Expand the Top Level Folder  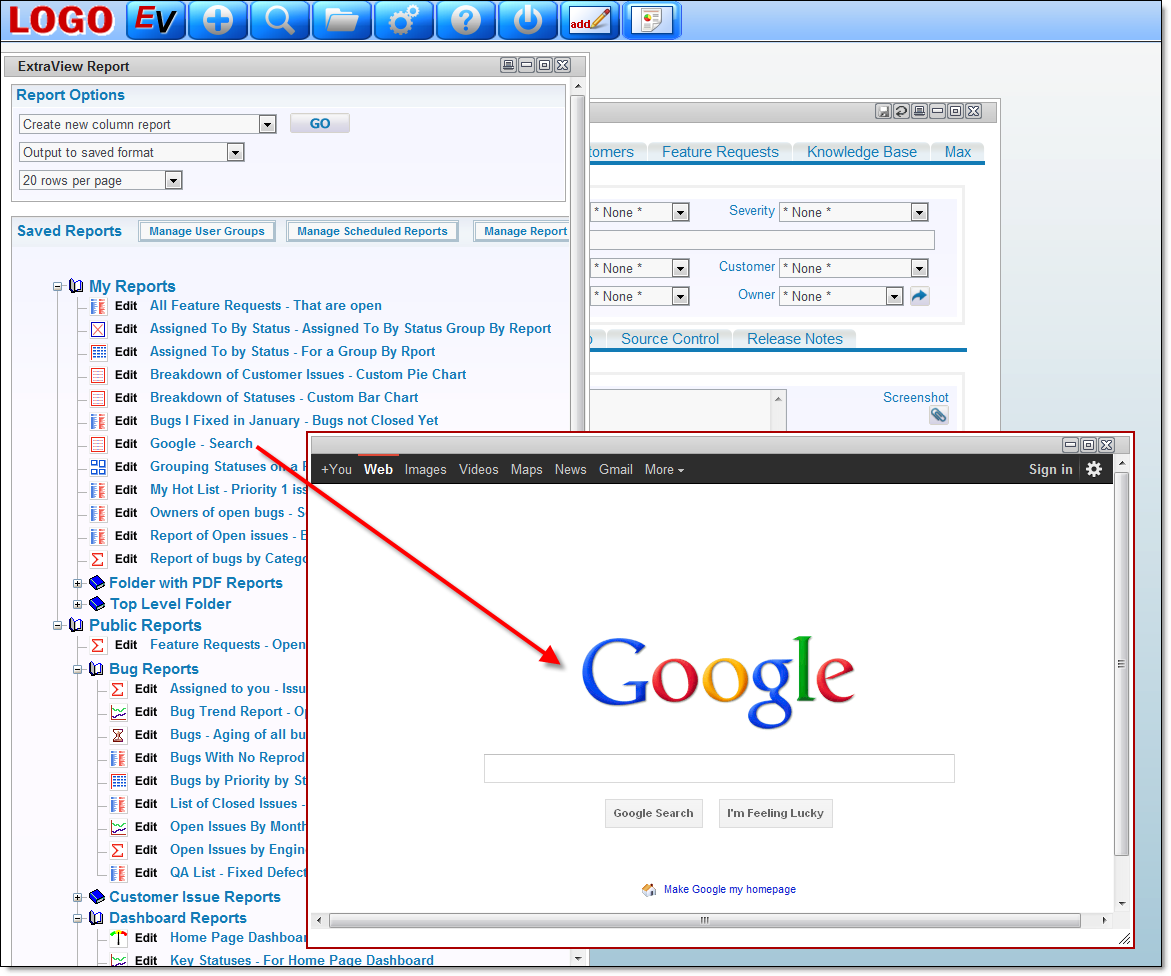click(78, 604)
